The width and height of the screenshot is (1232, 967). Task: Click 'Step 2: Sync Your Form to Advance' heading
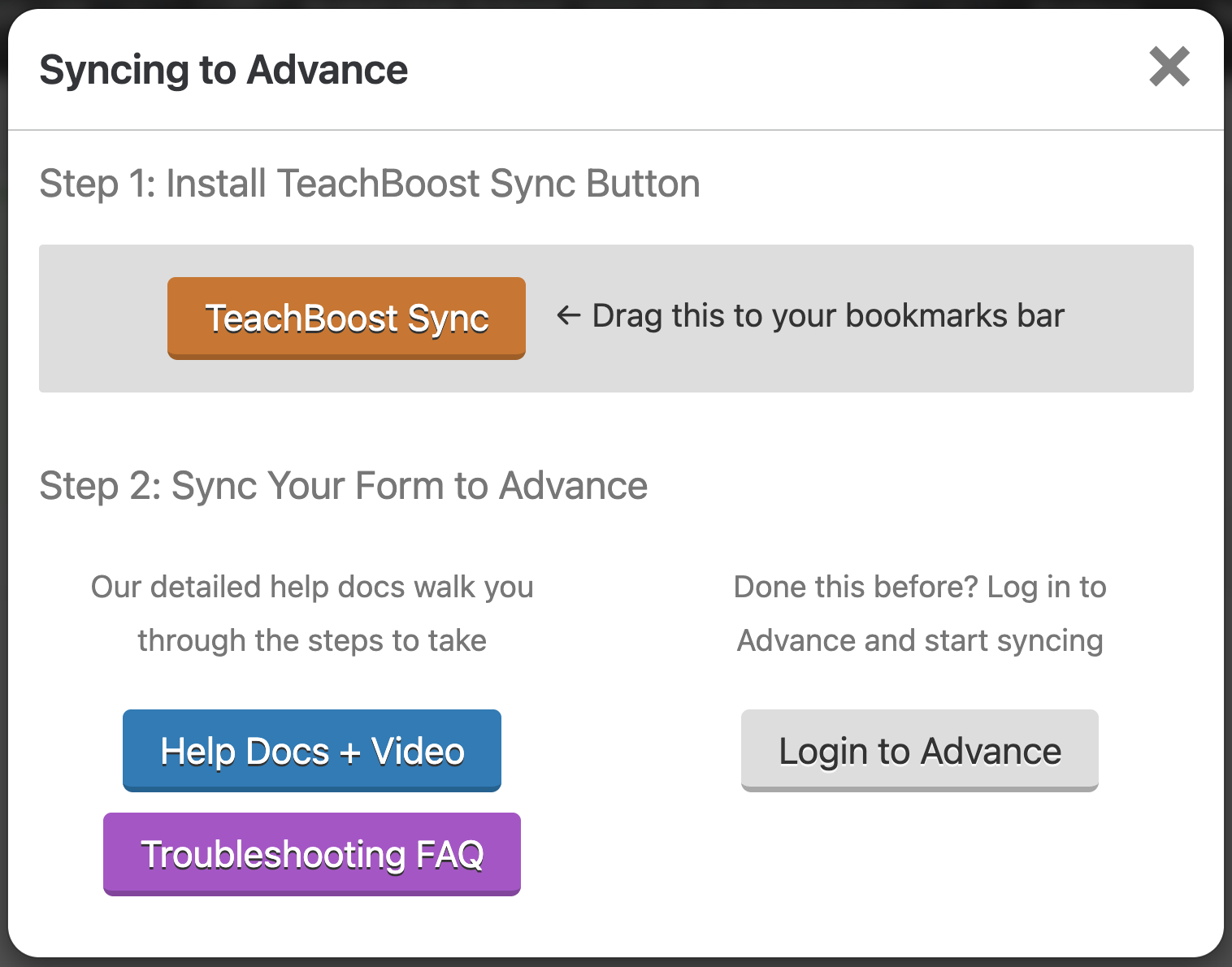click(x=344, y=486)
